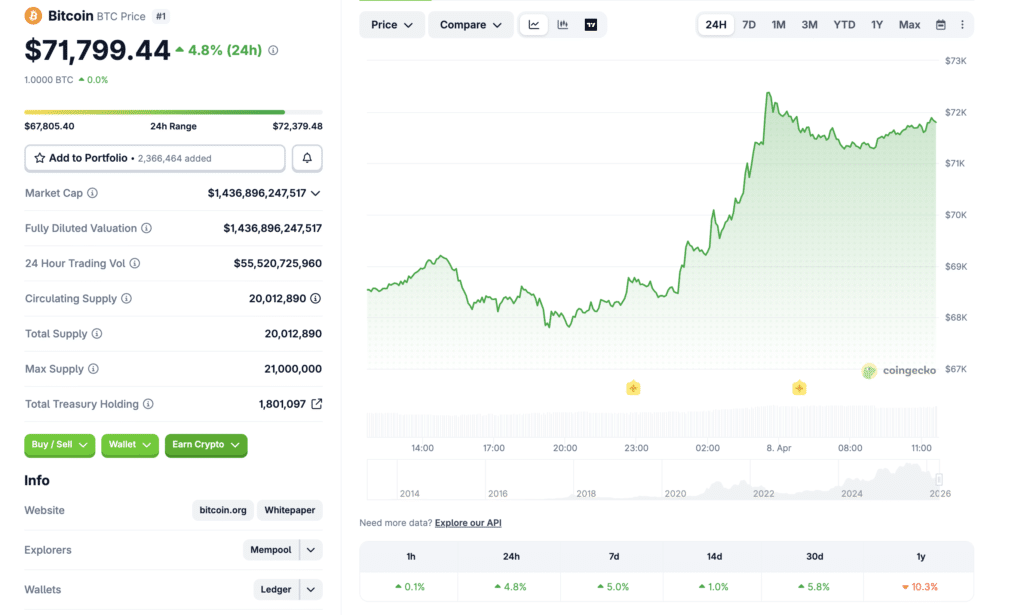Image resolution: width=1024 pixels, height=615 pixels.
Task: Switch to the 7D time range tab
Action: click(x=749, y=24)
